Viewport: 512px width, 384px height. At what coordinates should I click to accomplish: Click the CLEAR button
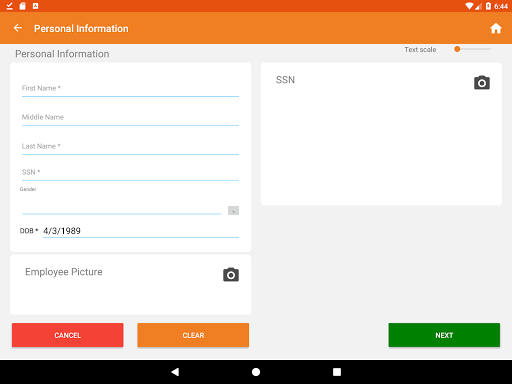click(x=193, y=335)
